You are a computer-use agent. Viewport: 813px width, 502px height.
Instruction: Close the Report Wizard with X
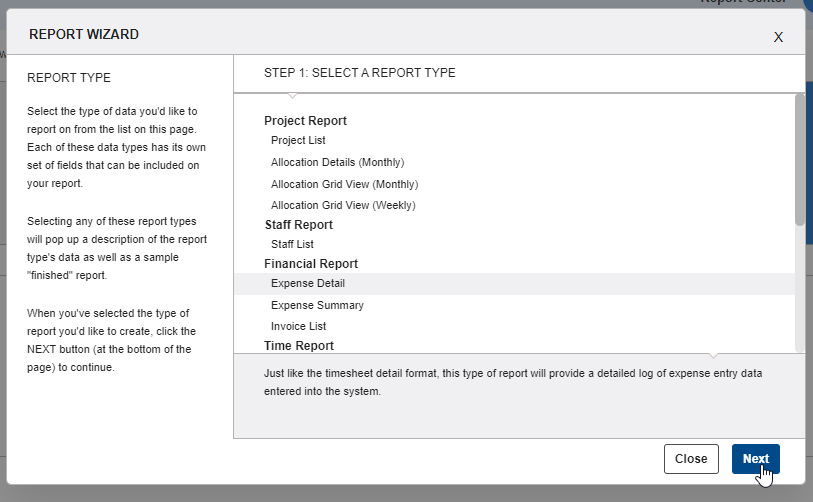(778, 37)
